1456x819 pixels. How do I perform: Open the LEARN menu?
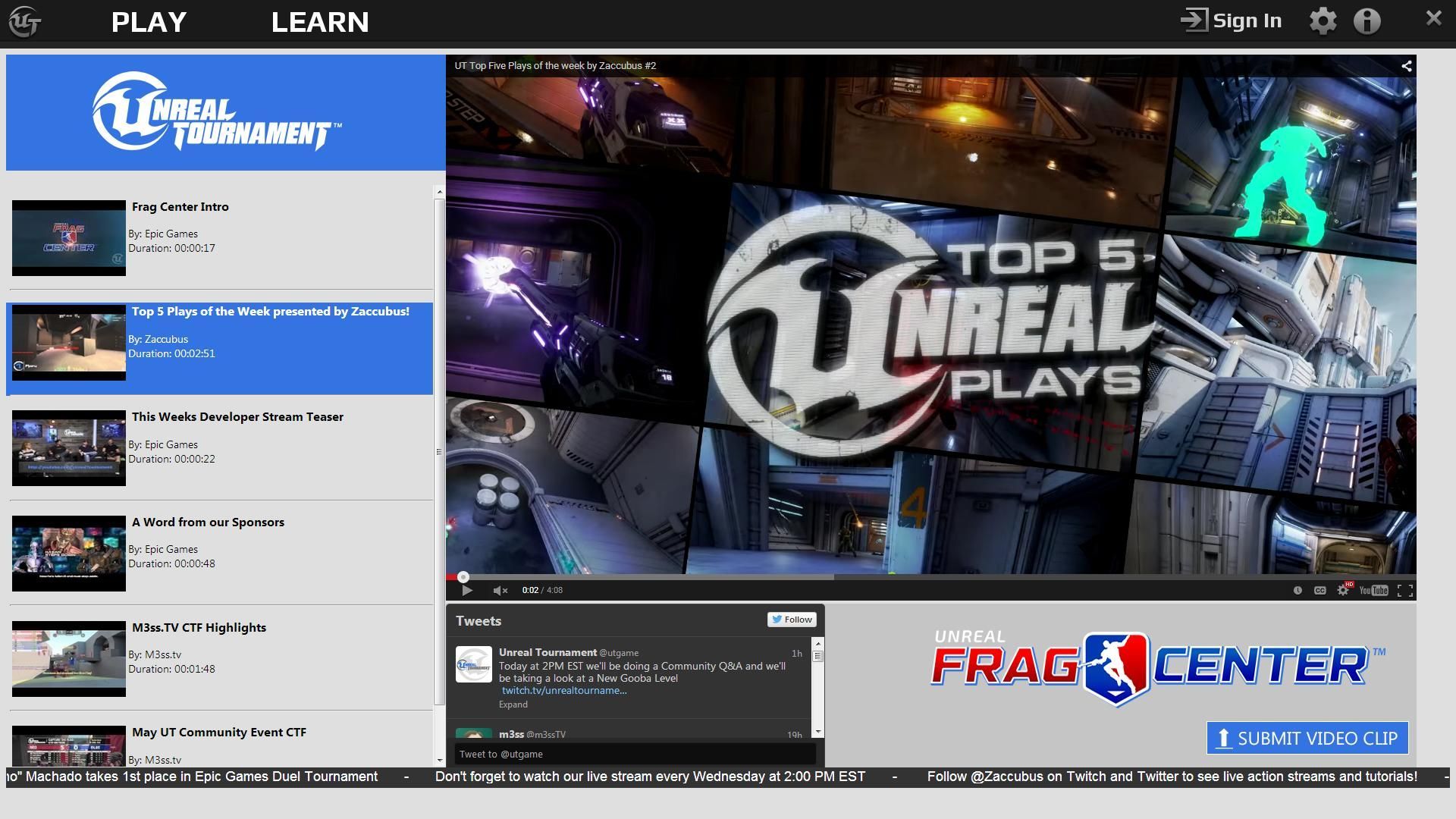pos(320,22)
